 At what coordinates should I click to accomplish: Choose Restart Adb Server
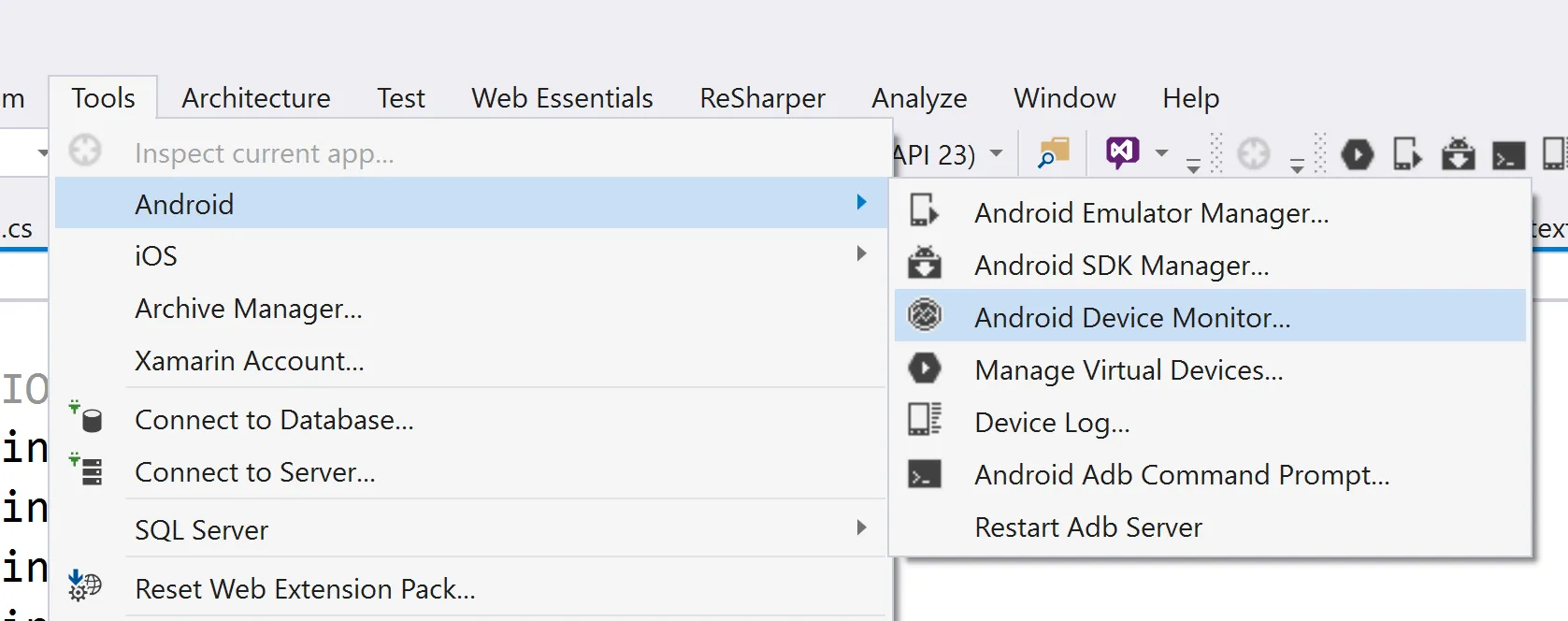coord(1210,527)
